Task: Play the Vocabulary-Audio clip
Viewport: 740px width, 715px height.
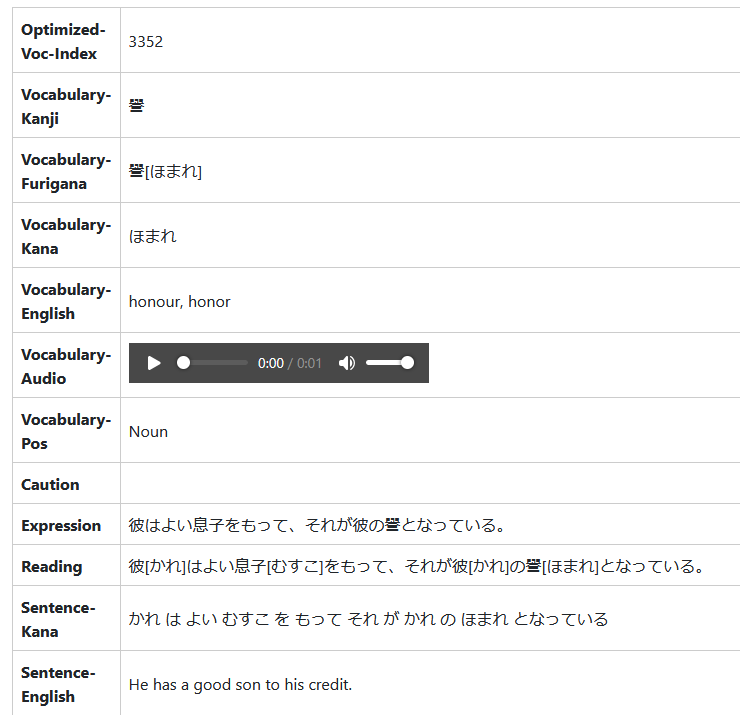Action: [x=154, y=363]
